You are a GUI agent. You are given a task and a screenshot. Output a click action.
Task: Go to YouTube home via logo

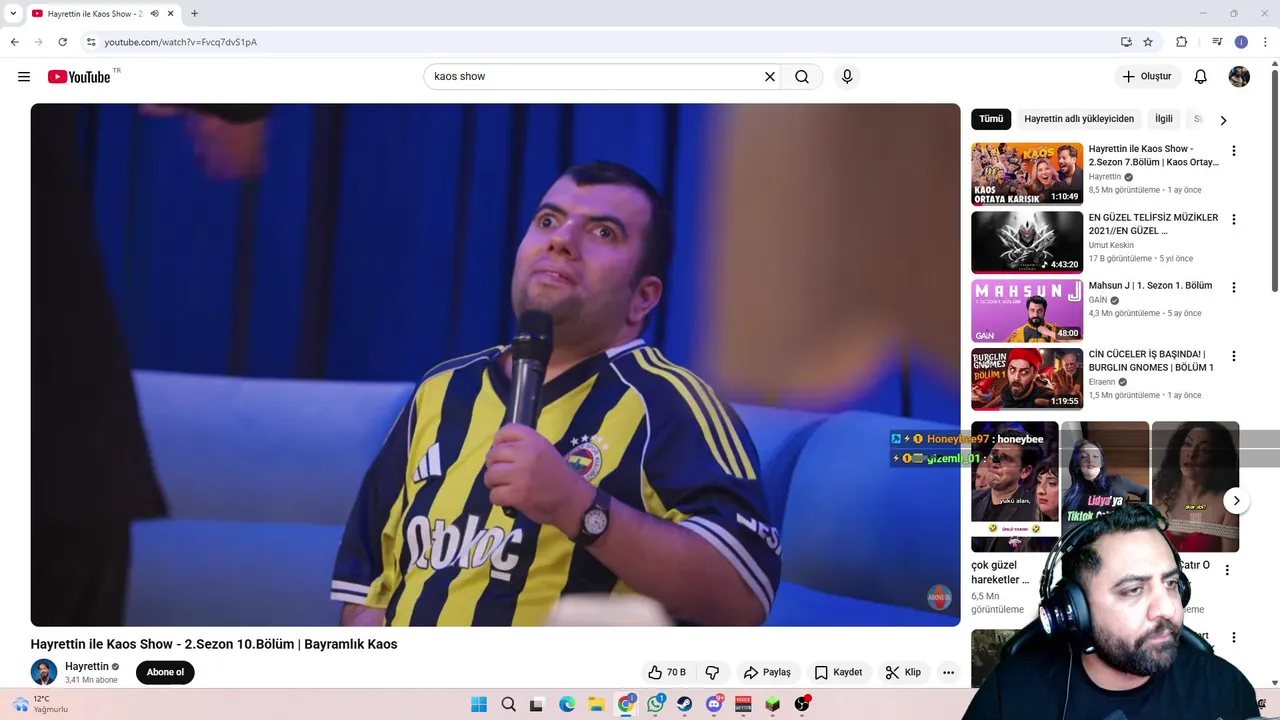point(79,77)
